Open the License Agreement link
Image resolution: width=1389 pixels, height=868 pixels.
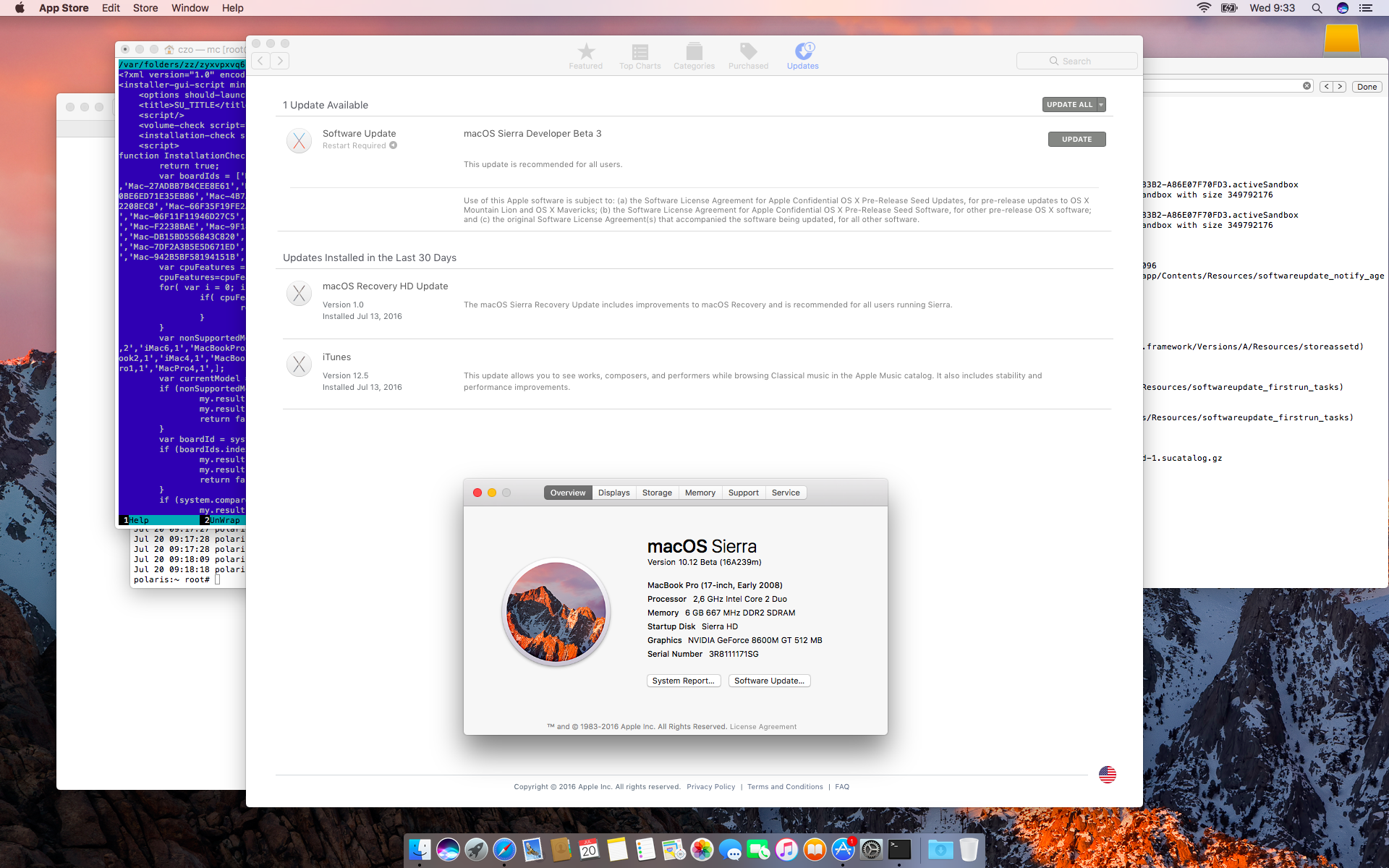pyautogui.click(x=763, y=727)
